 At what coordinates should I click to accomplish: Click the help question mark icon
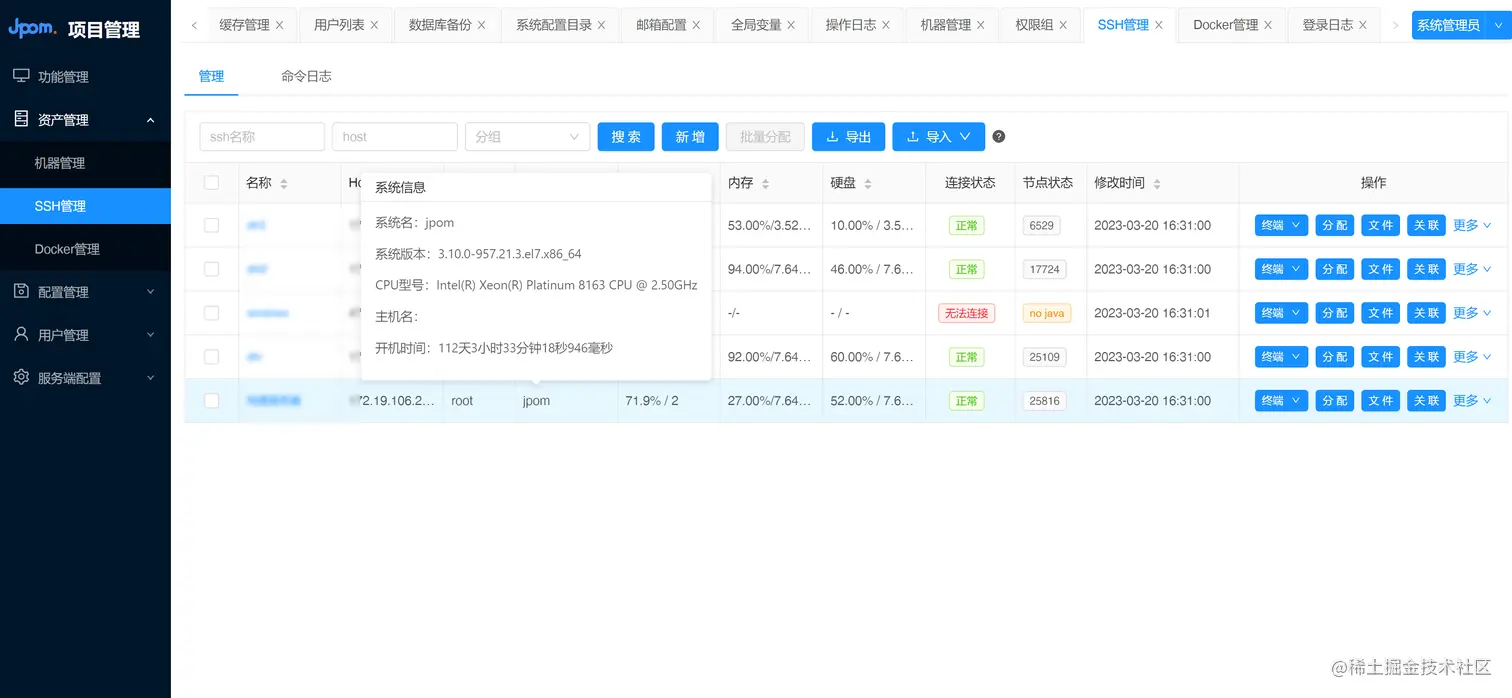[x=998, y=136]
